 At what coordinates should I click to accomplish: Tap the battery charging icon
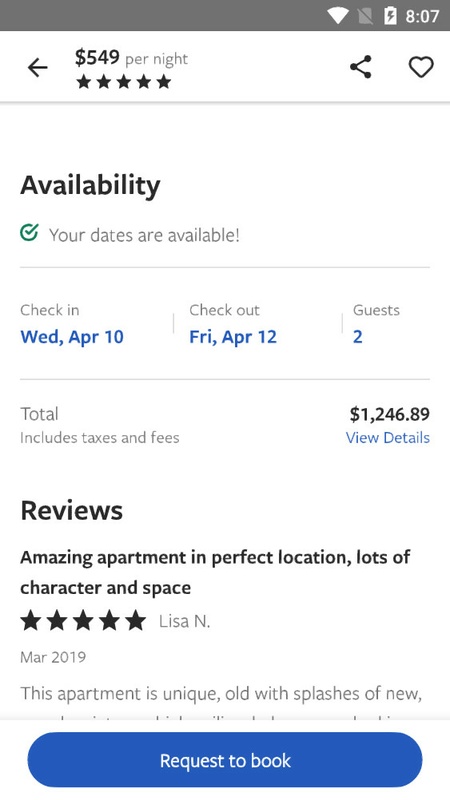390,16
